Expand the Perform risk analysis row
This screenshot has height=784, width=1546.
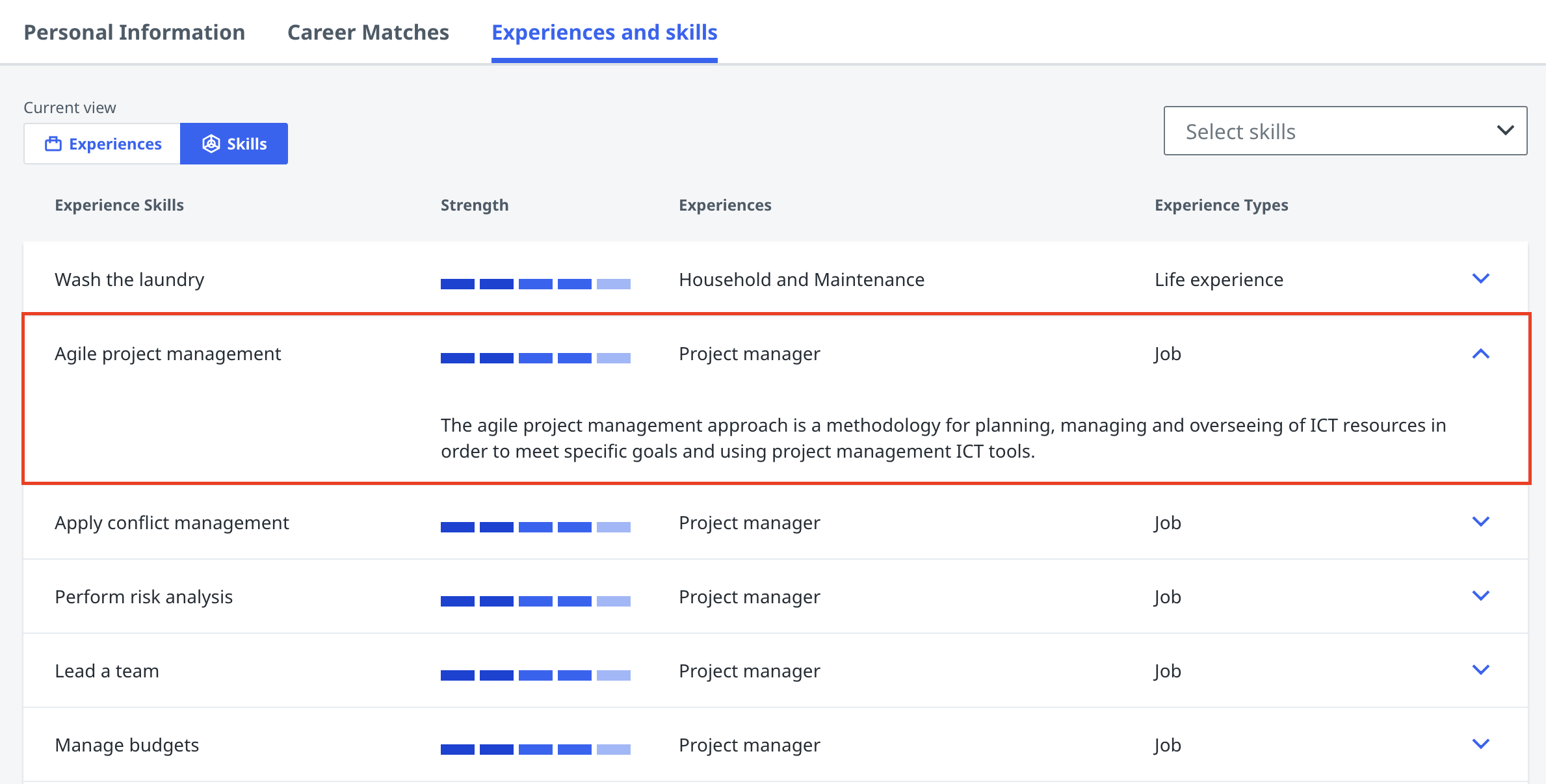(1480, 596)
